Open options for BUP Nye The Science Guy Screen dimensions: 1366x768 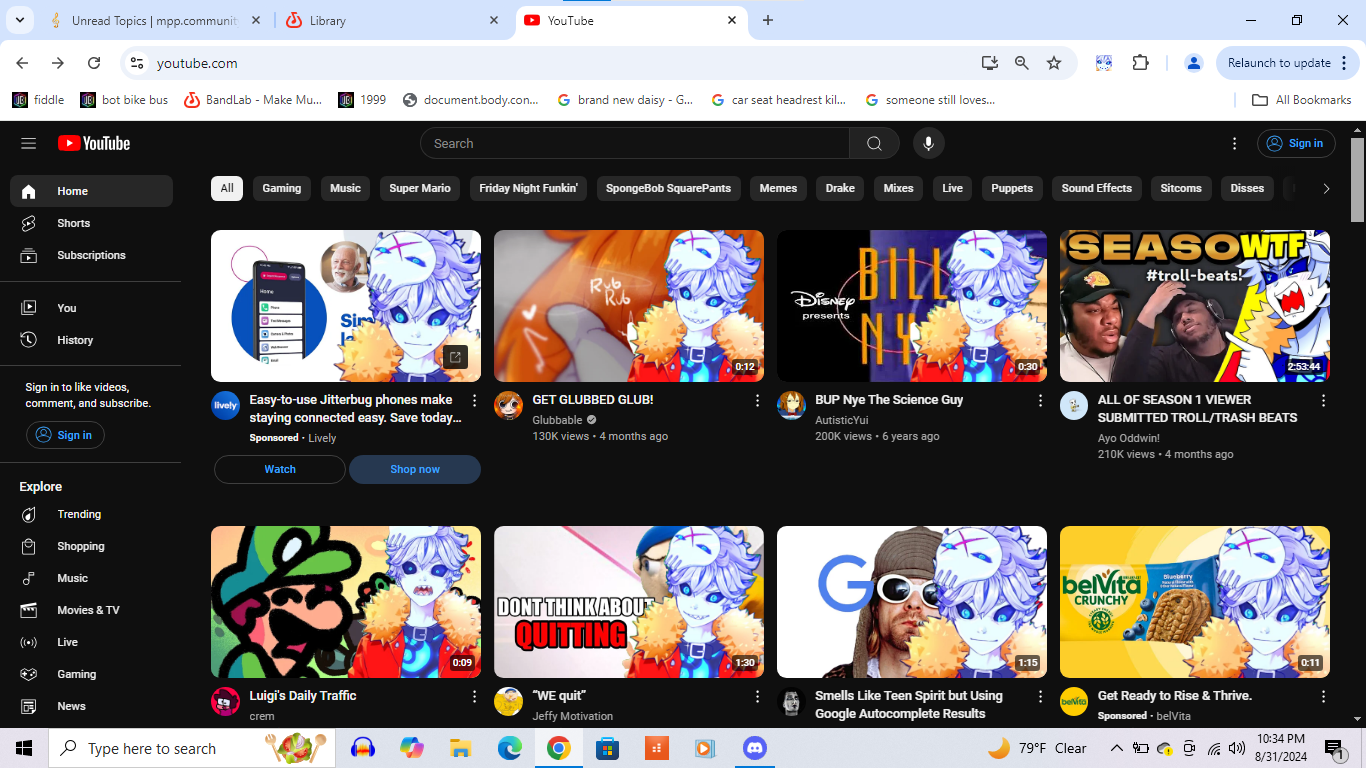pyautogui.click(x=1040, y=400)
